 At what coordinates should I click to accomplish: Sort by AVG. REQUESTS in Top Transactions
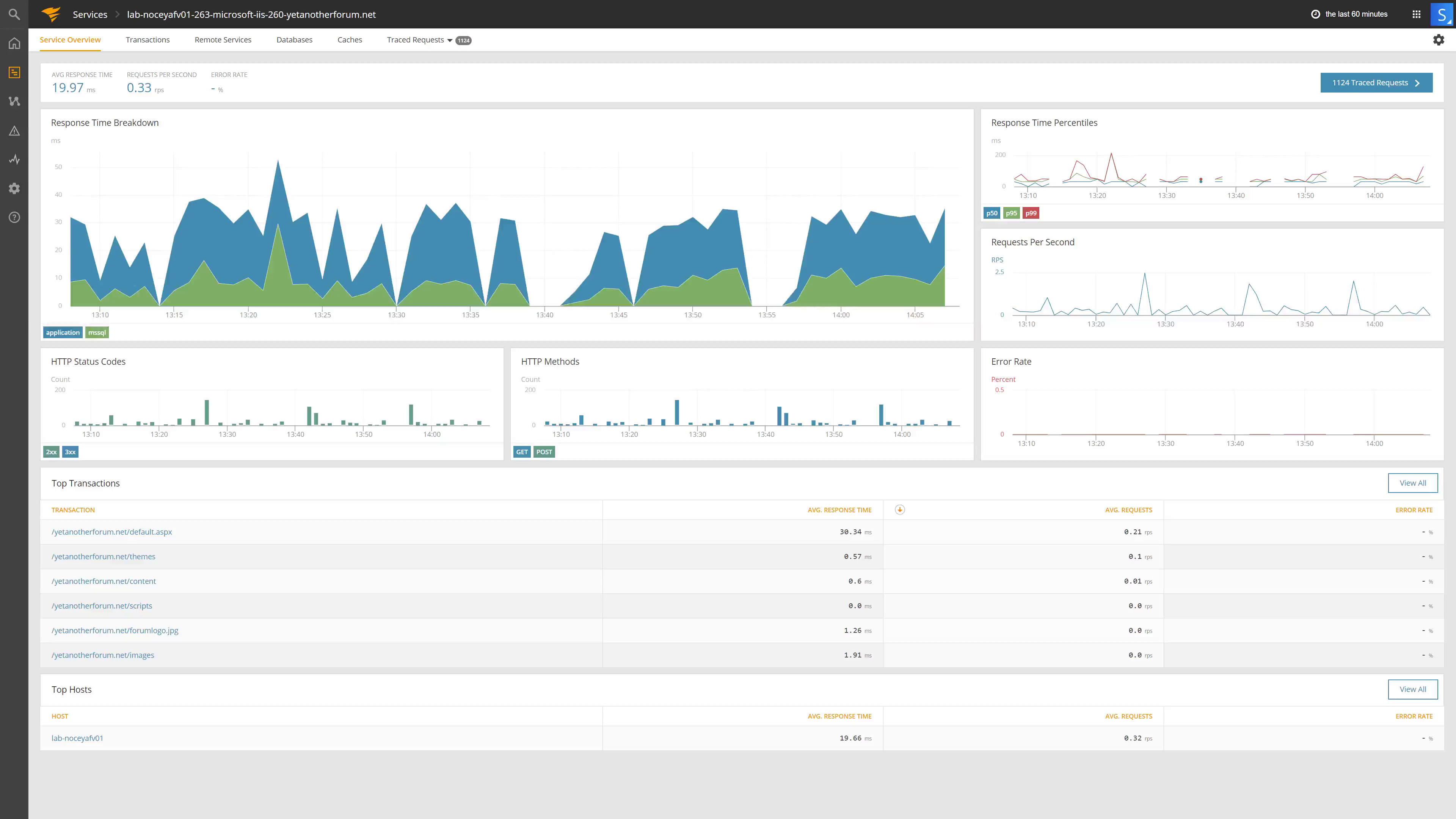1128,510
